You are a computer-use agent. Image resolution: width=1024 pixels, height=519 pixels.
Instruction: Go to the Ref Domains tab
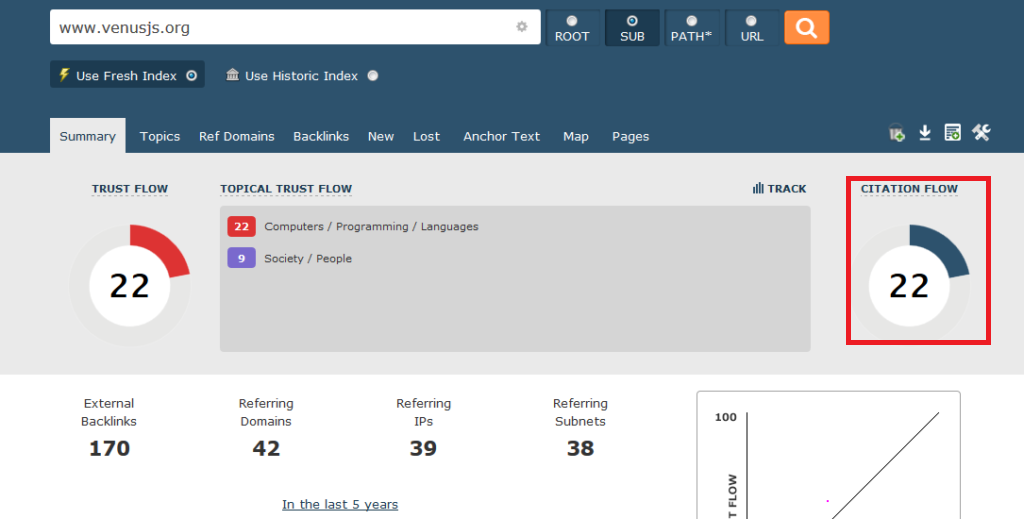(x=236, y=136)
